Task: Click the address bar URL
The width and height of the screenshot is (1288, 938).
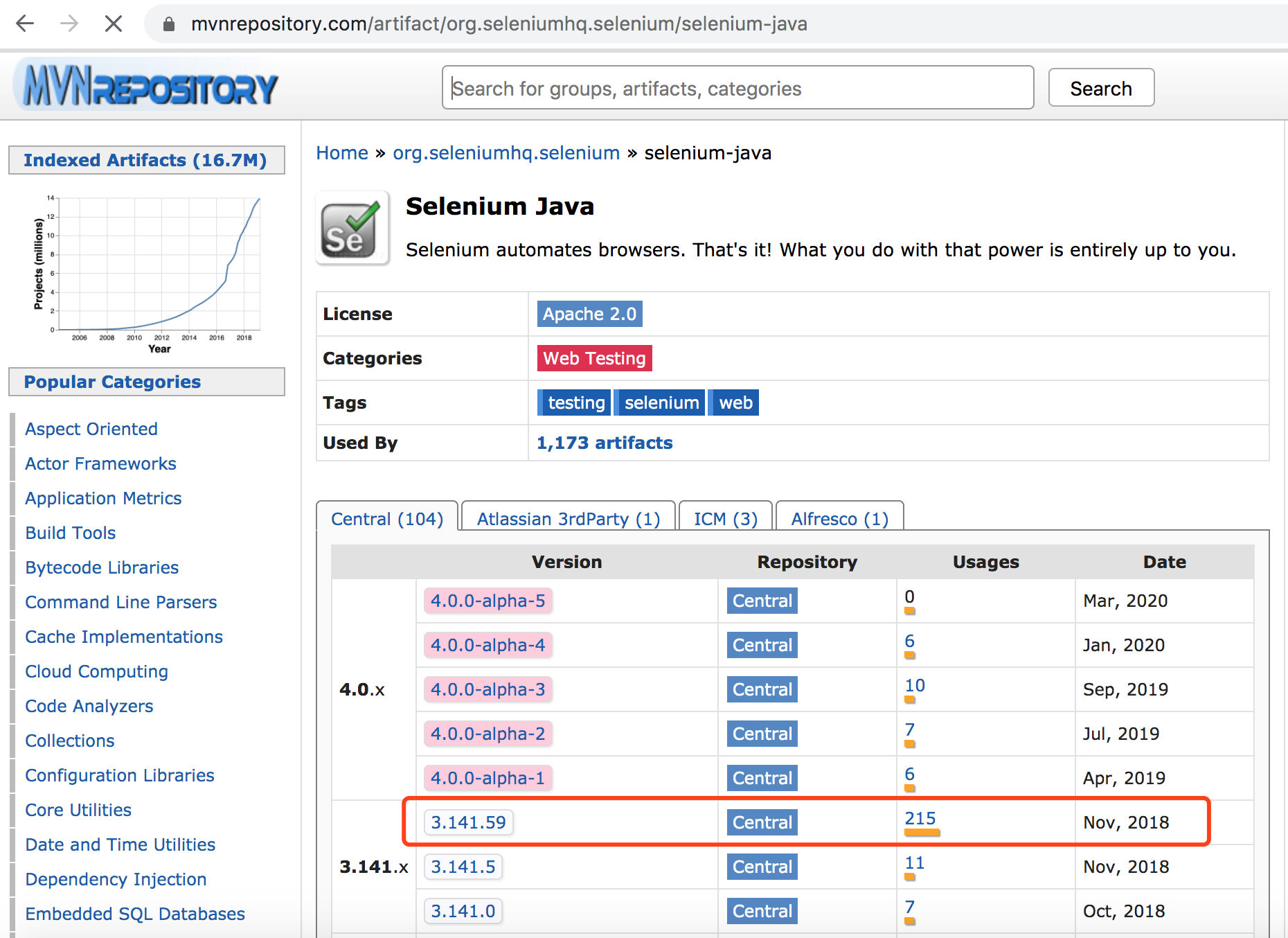Action: click(x=499, y=24)
